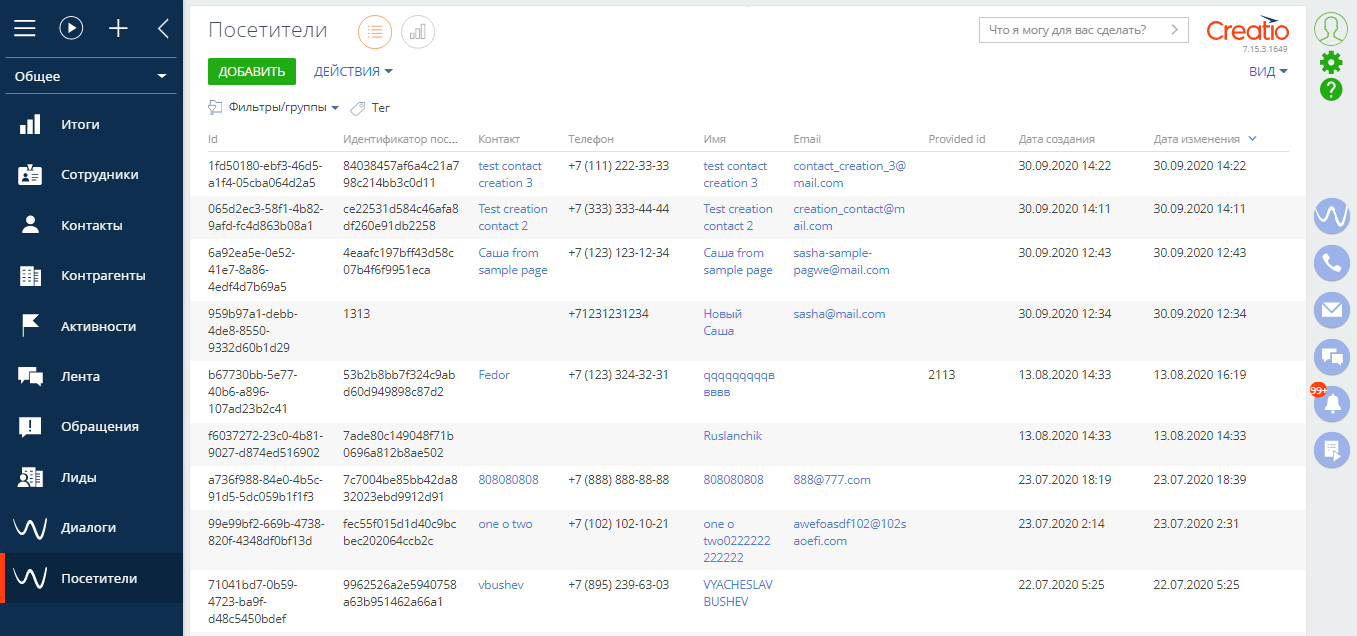The width and height of the screenshot is (1357, 636).
Task: Click the green Добавить button
Action: point(252,72)
